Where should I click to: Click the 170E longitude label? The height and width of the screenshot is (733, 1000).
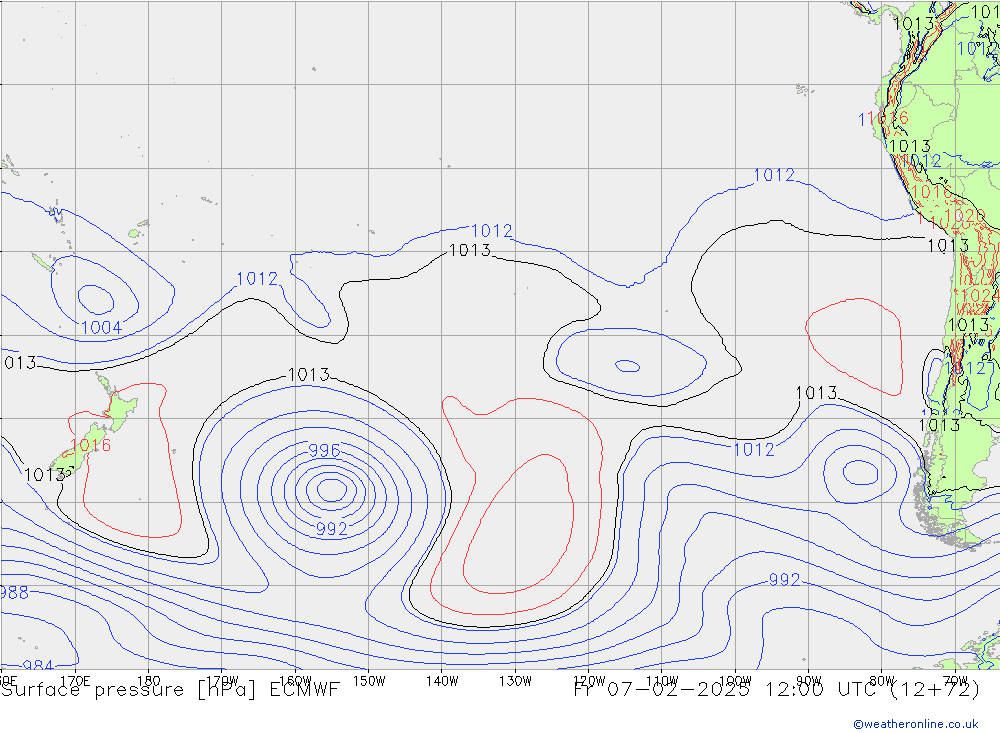[x=75, y=681]
